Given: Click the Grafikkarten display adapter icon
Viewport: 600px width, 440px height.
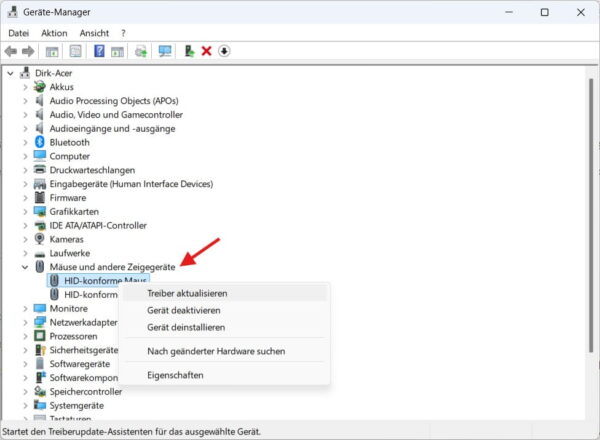Looking at the screenshot, I should pos(39,211).
